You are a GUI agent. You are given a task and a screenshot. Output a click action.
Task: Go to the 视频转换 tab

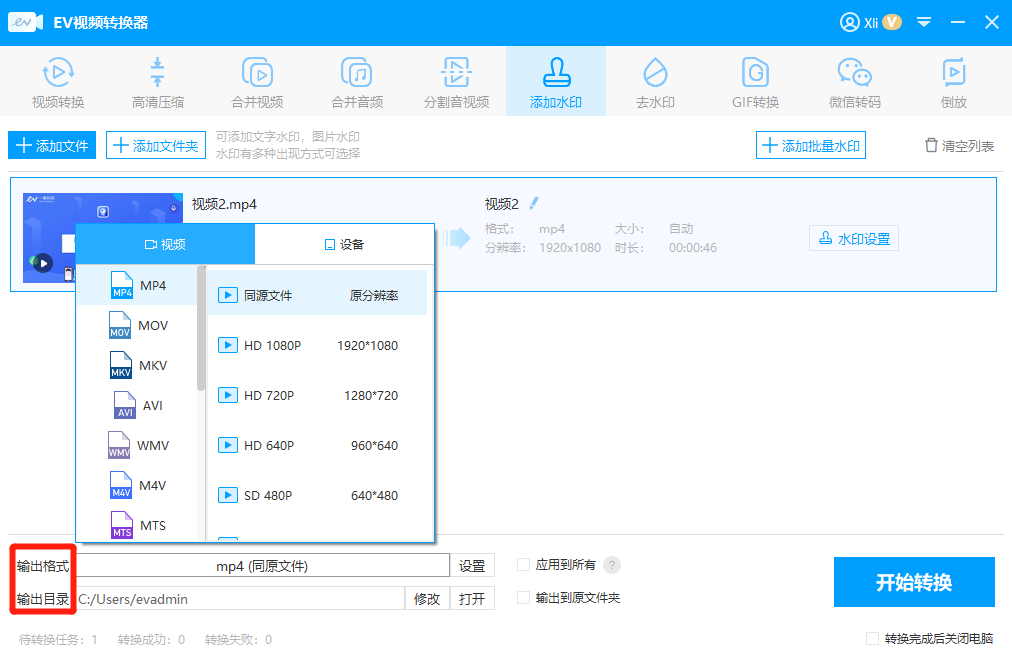click(x=57, y=80)
